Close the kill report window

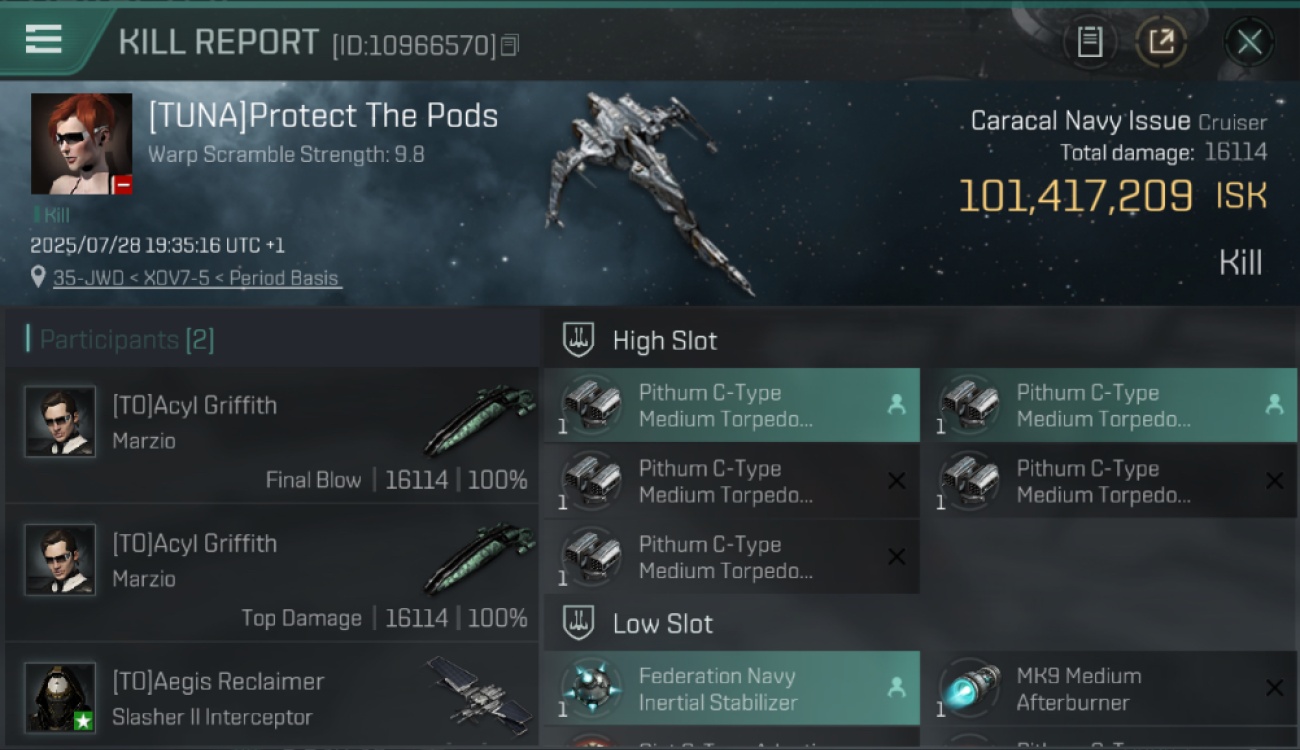1249,42
